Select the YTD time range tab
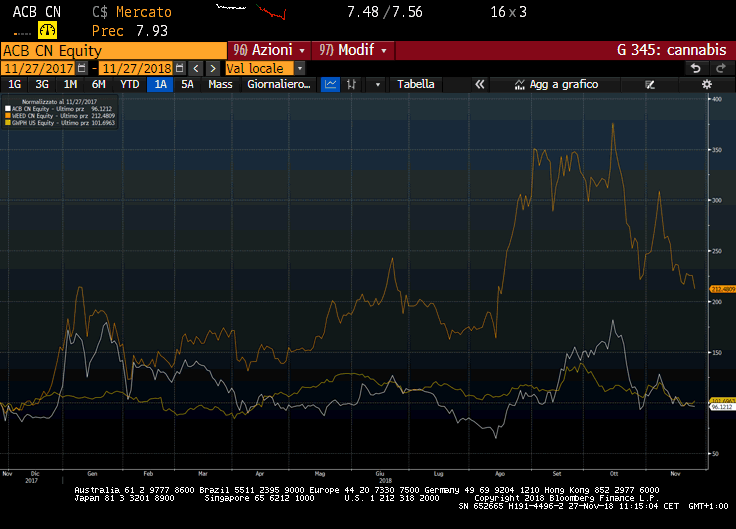Screen dimensions: 736x529 point(130,84)
